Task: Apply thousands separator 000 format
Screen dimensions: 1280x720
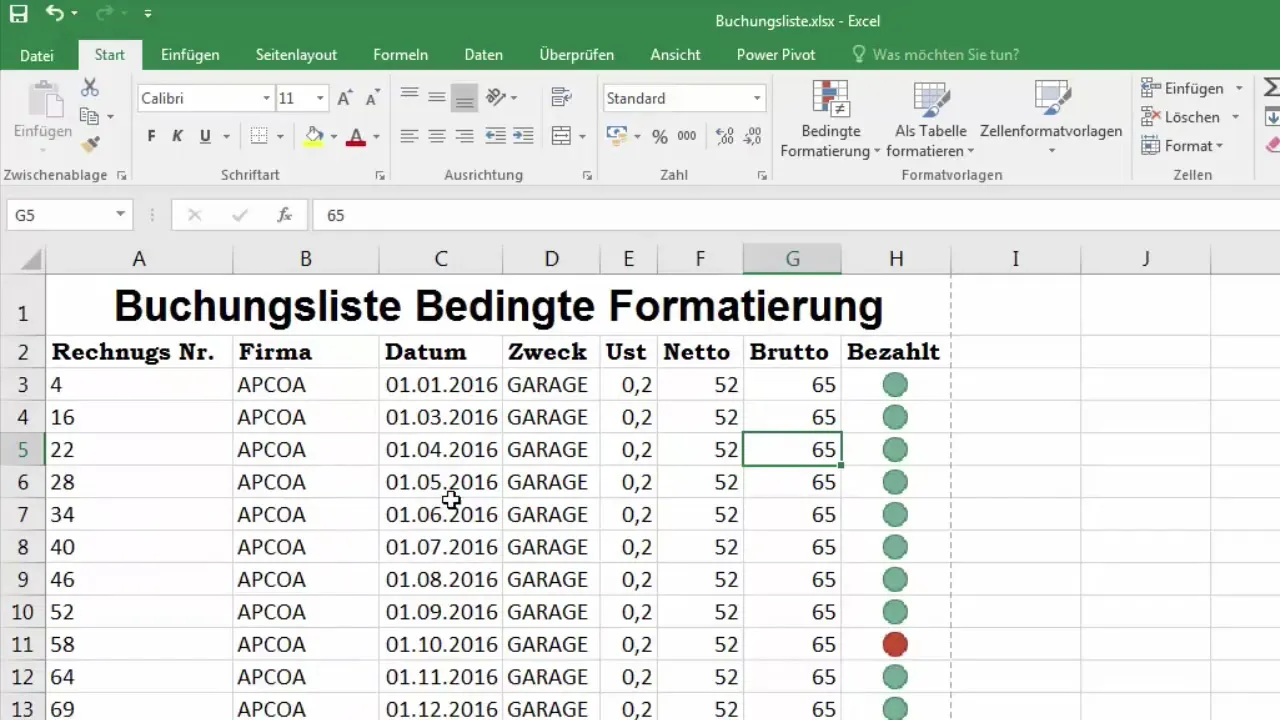Action: [x=687, y=136]
